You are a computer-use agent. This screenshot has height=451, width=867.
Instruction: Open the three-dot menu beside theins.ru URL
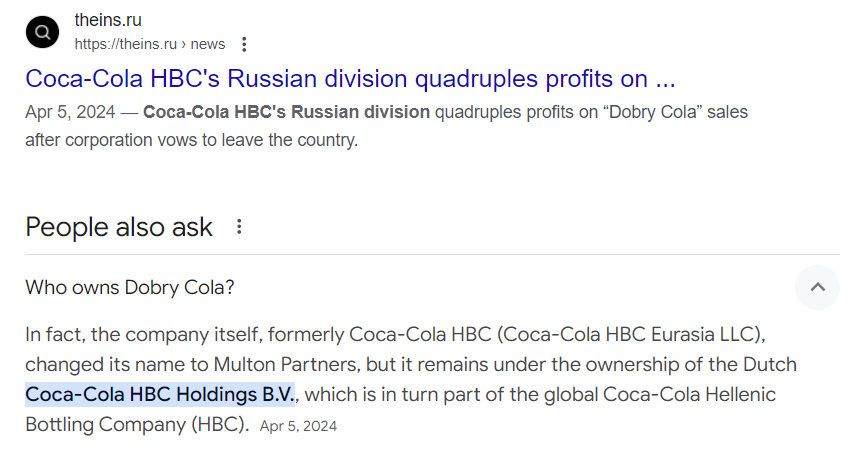pos(245,44)
